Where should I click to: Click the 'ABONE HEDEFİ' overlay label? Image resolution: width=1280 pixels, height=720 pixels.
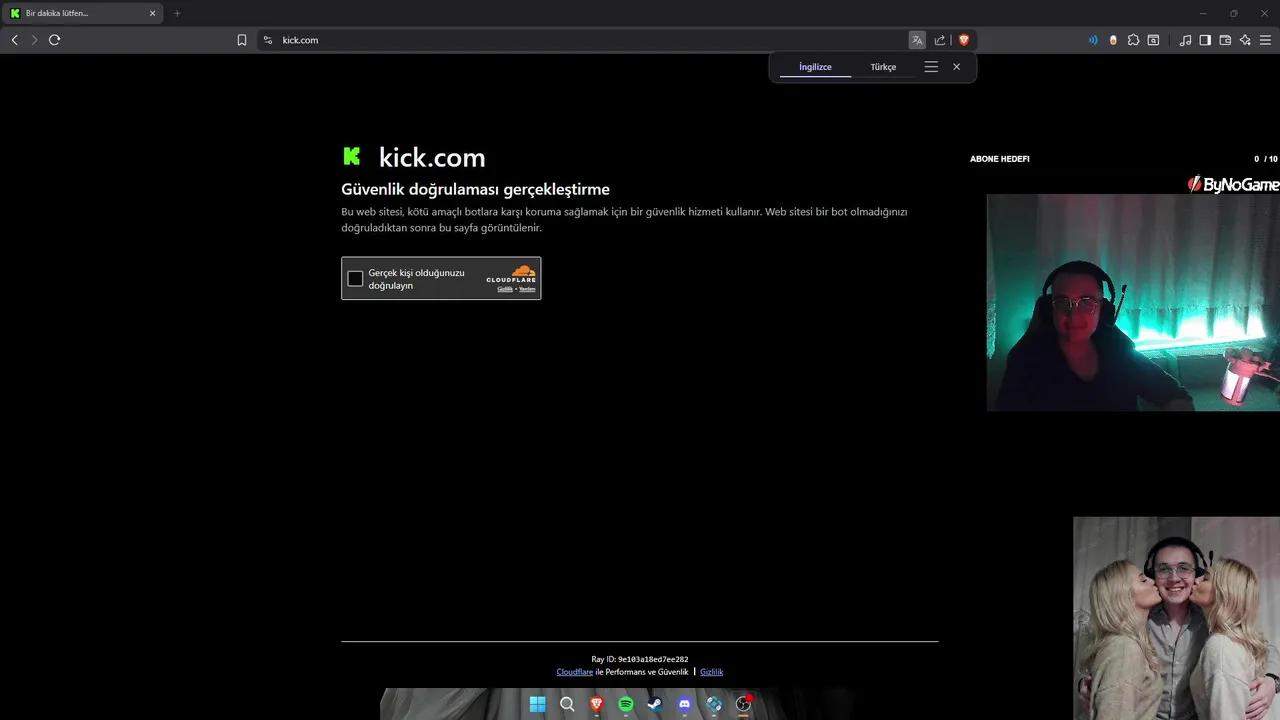point(999,159)
